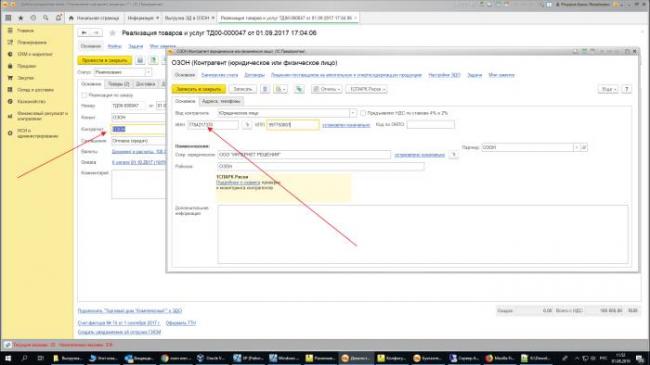Image resolution: width=650 pixels, height=365 pixels.
Task: Navigate forward with the right arrow button
Action: [x=96, y=33]
